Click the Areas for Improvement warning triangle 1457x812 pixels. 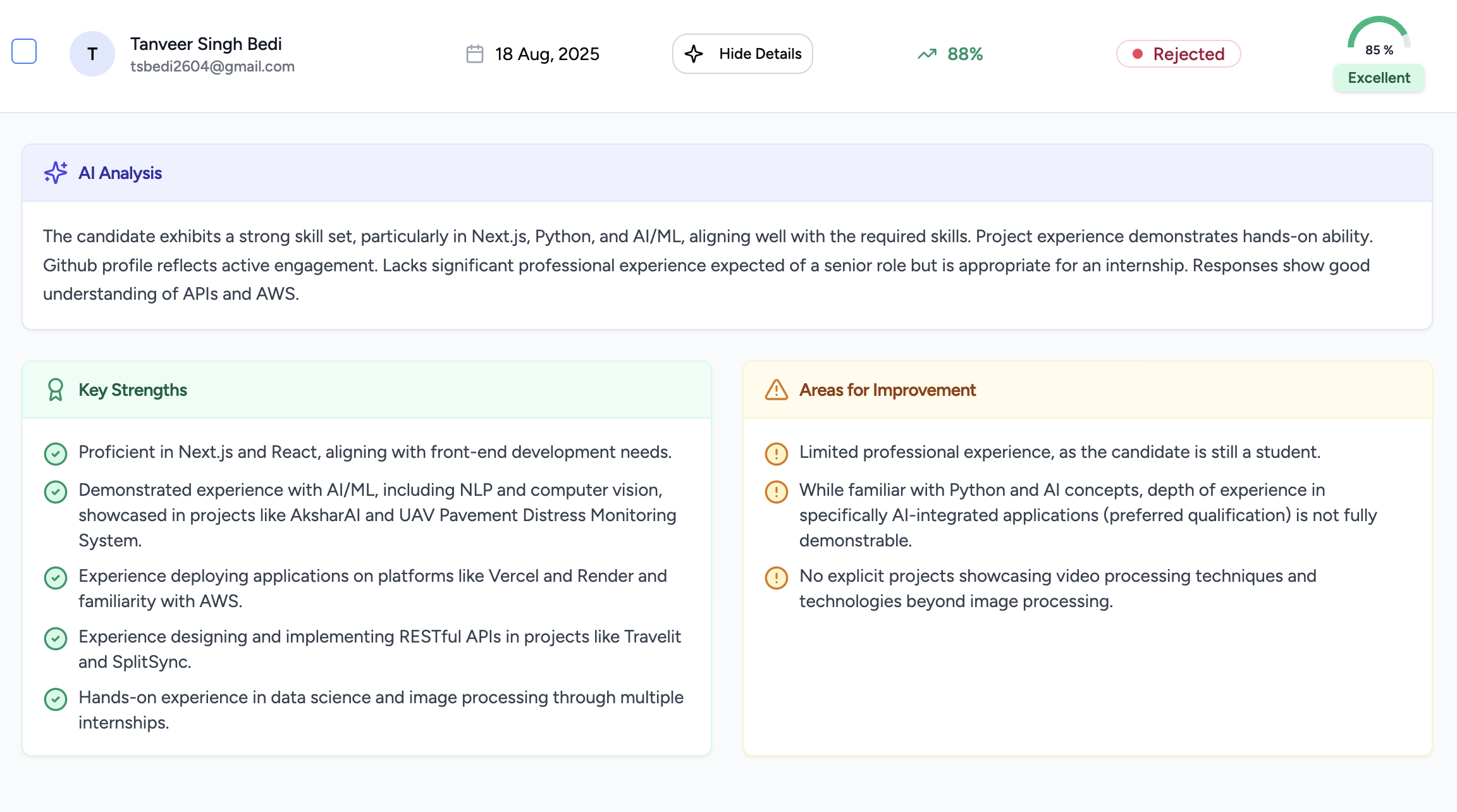(776, 390)
